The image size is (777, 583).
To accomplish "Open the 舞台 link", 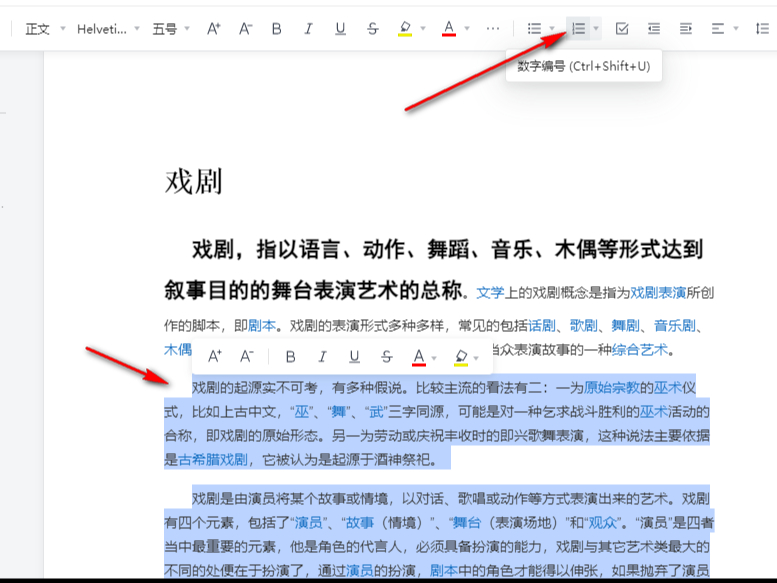I will pos(467,523).
